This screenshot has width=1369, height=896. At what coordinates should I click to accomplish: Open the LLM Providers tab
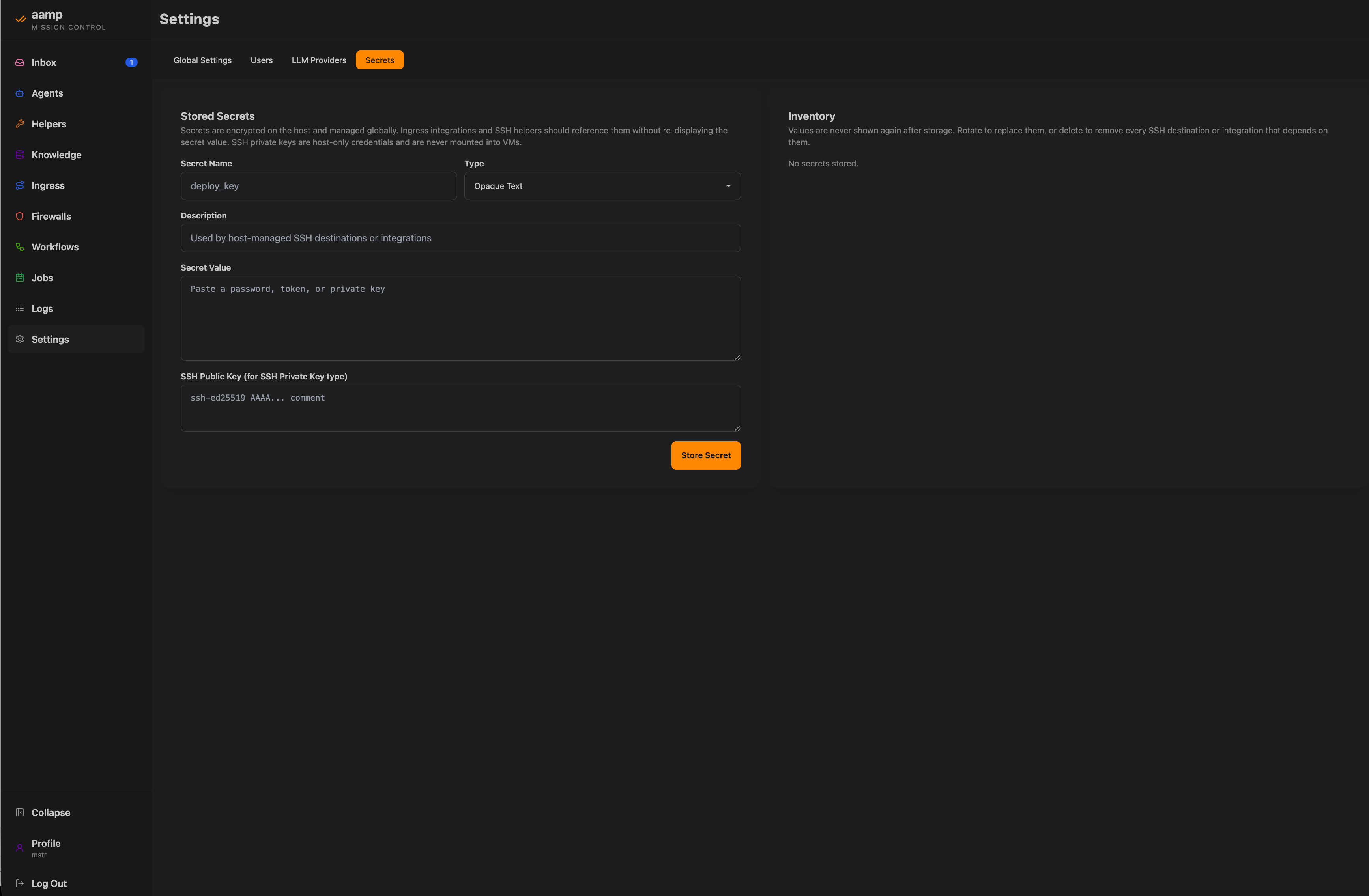coord(319,60)
